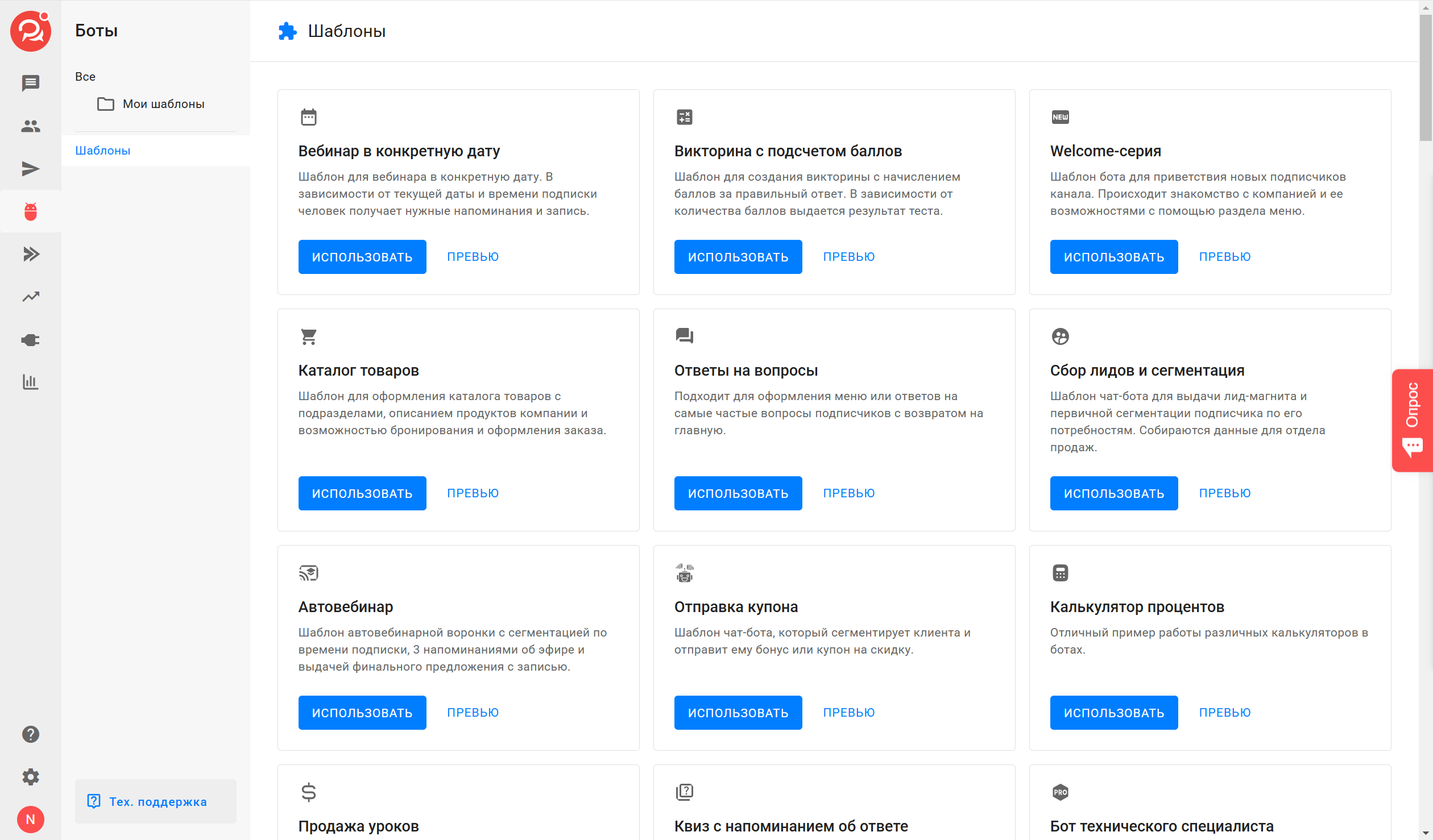The height and width of the screenshot is (840, 1433).
Task: Preview the Welcome-серия template
Action: coord(1225,257)
